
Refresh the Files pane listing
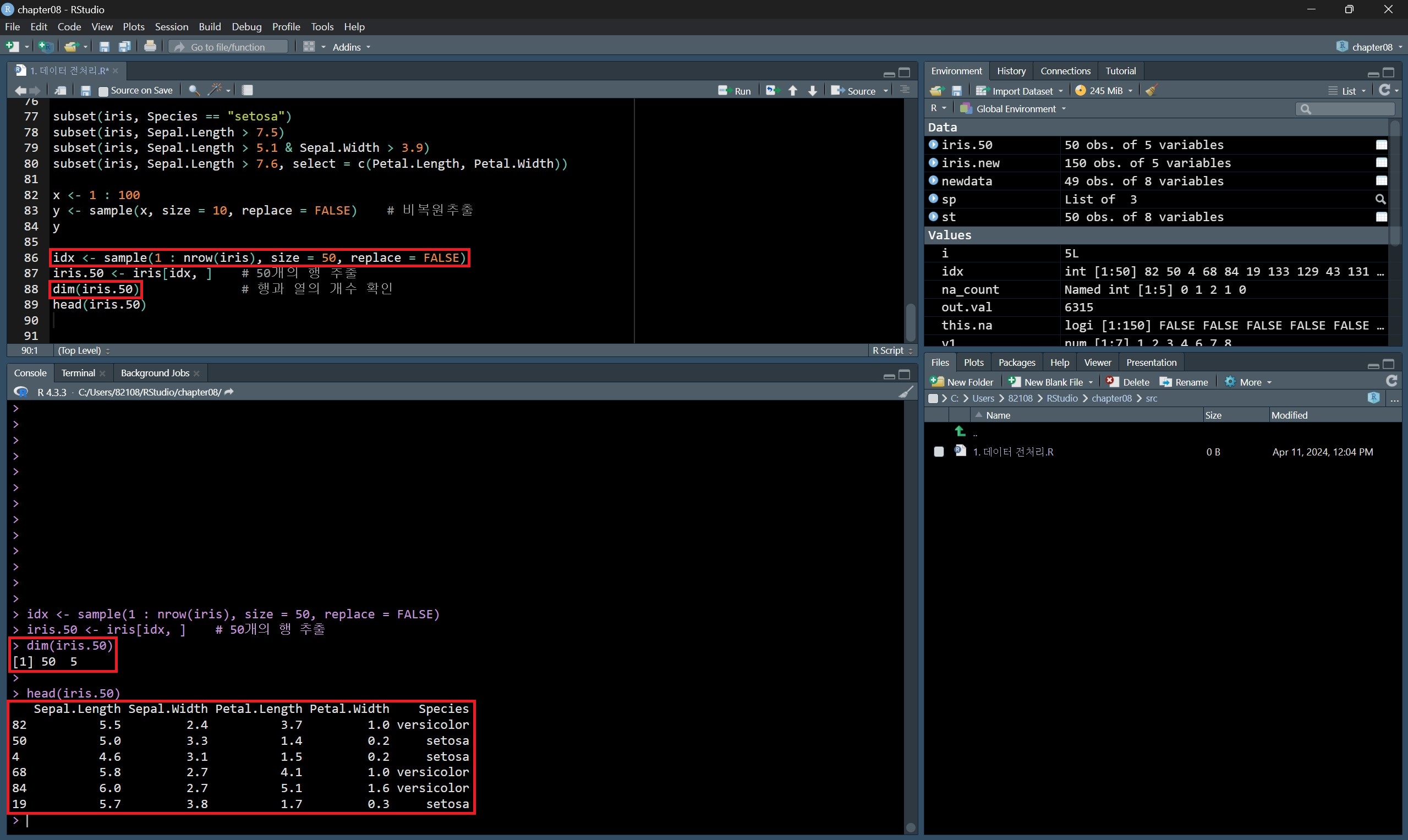click(x=1391, y=382)
